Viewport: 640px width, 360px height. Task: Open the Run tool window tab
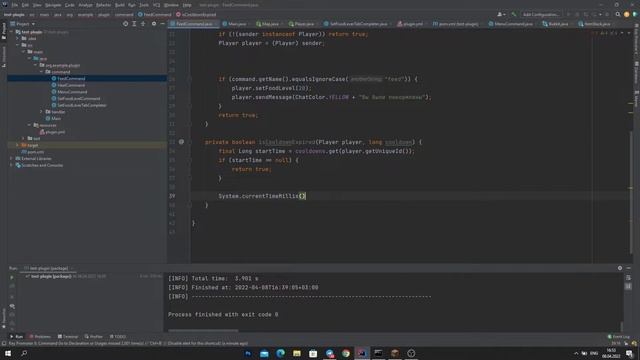point(16,337)
